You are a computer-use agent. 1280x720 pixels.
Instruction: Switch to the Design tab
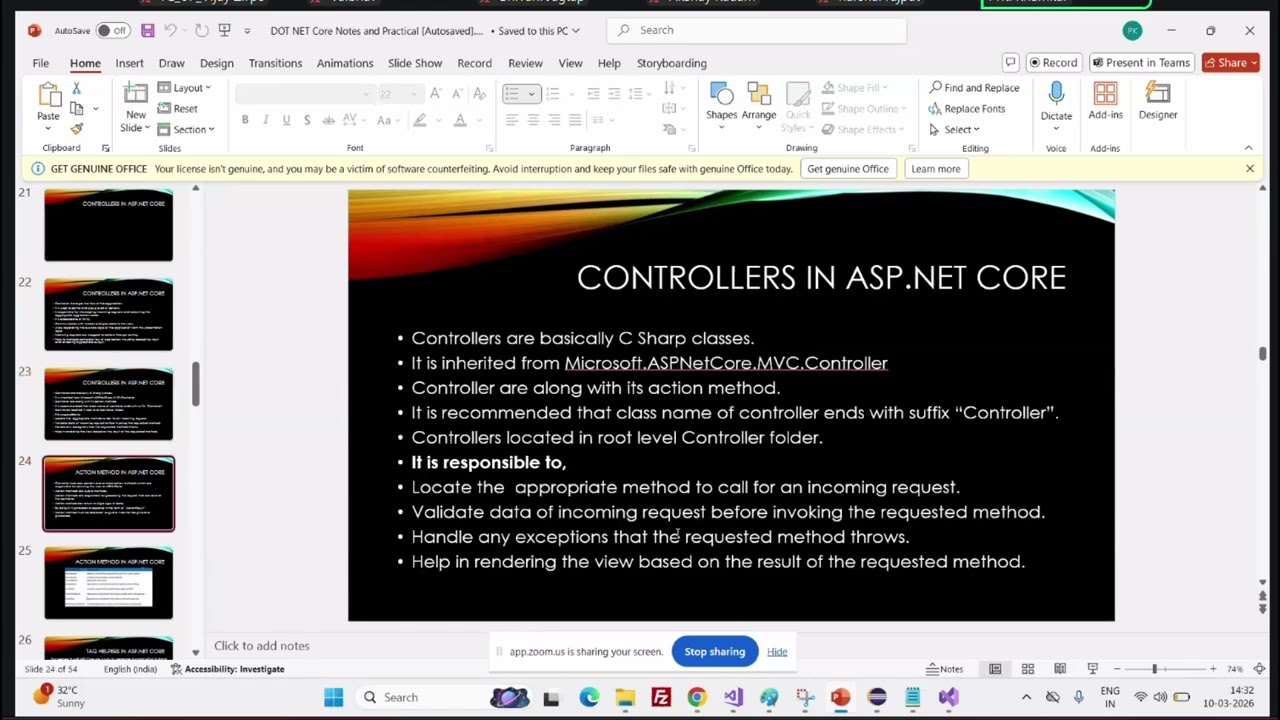(216, 63)
